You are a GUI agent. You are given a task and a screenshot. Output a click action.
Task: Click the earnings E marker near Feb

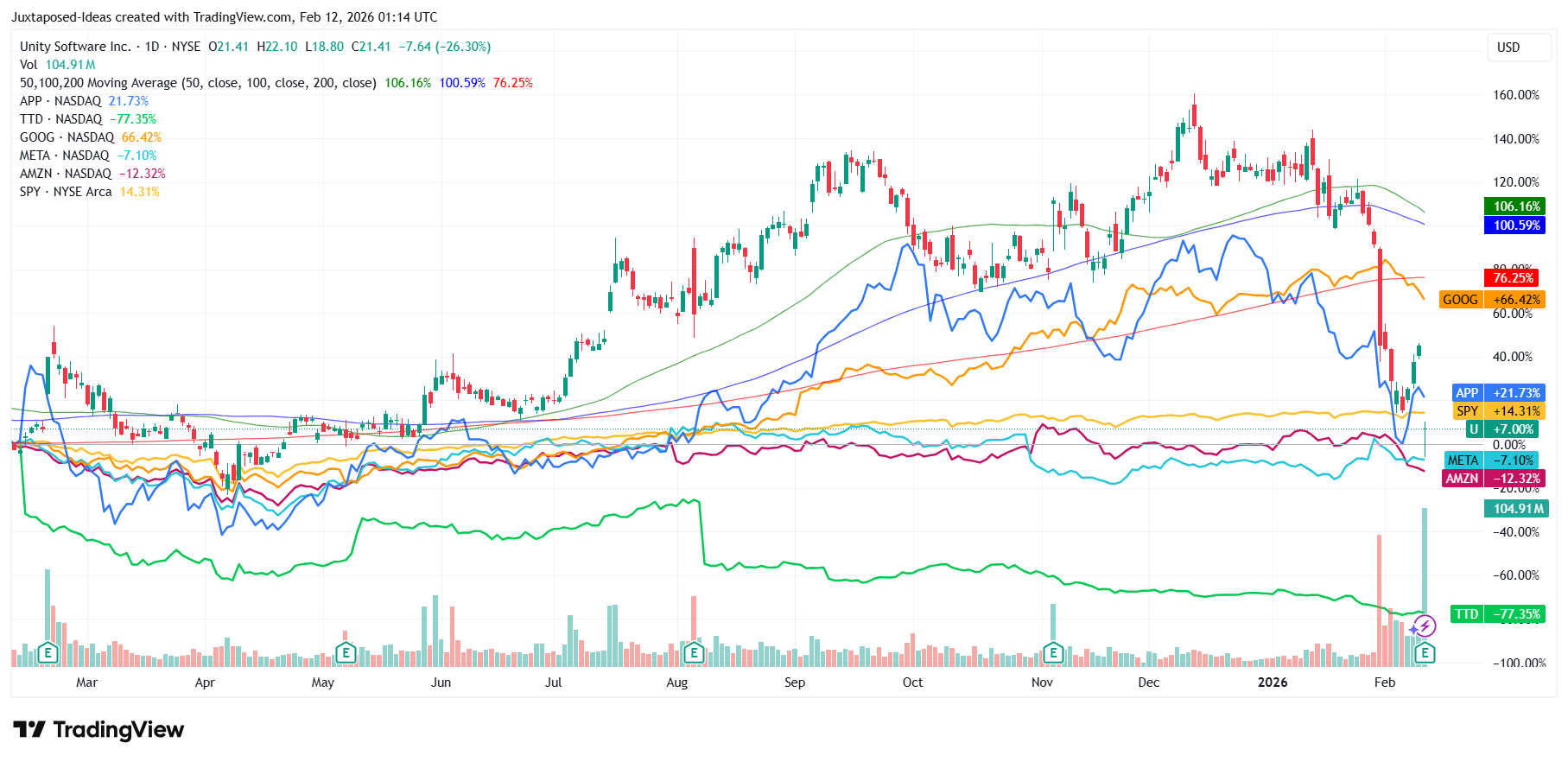point(1425,652)
